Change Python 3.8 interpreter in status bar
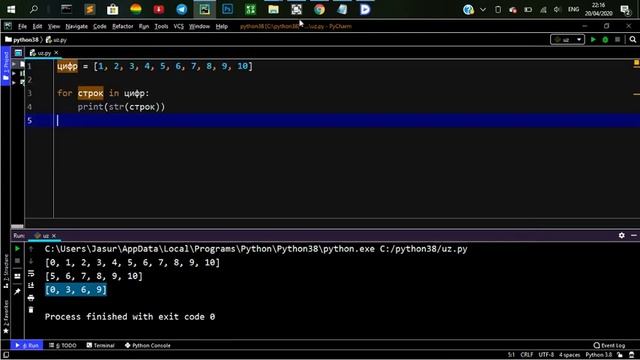The height and width of the screenshot is (360, 640). pyautogui.click(x=599, y=355)
